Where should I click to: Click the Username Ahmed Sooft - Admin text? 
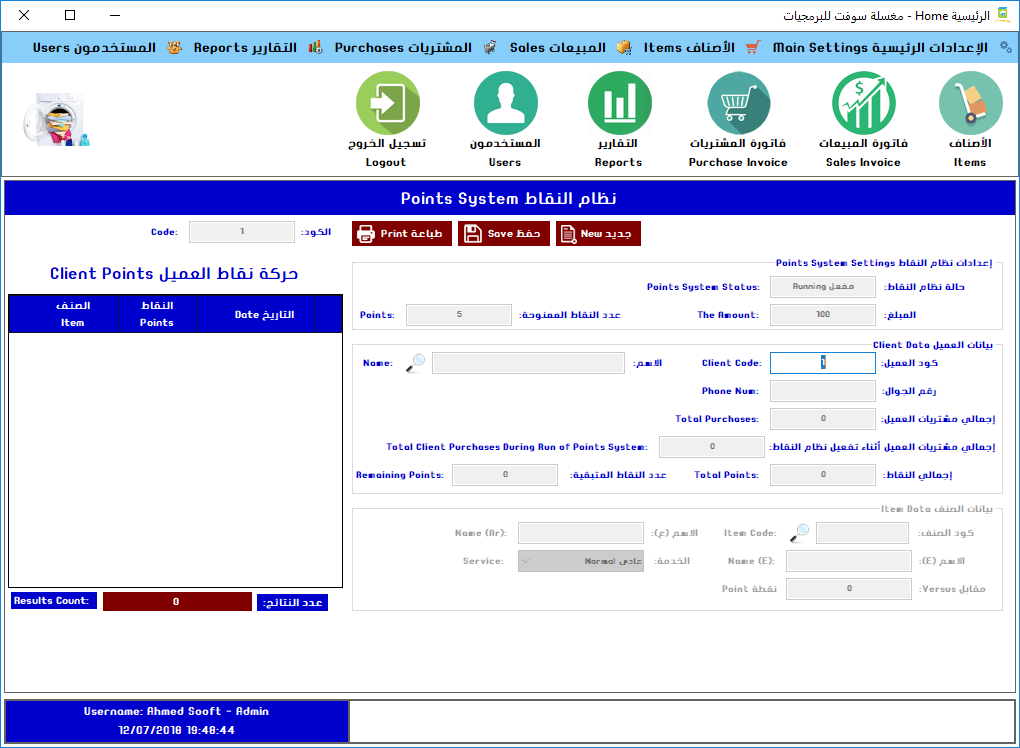[x=176, y=712]
